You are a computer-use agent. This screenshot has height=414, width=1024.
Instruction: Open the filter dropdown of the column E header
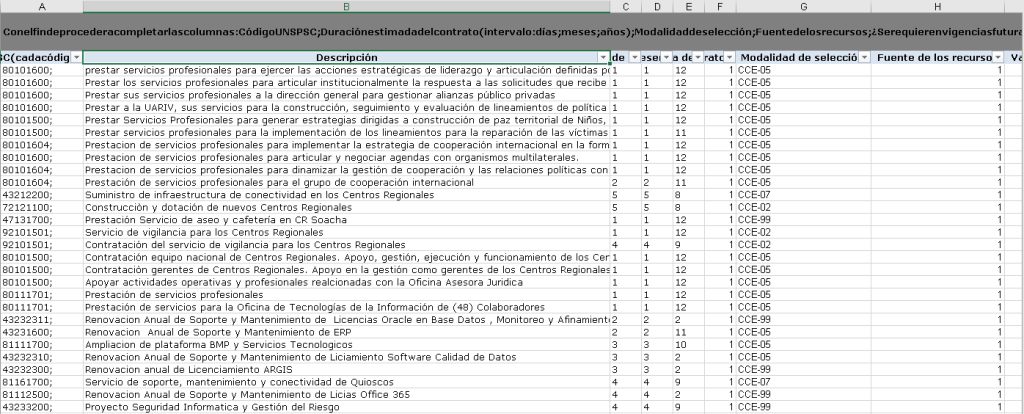[698, 57]
